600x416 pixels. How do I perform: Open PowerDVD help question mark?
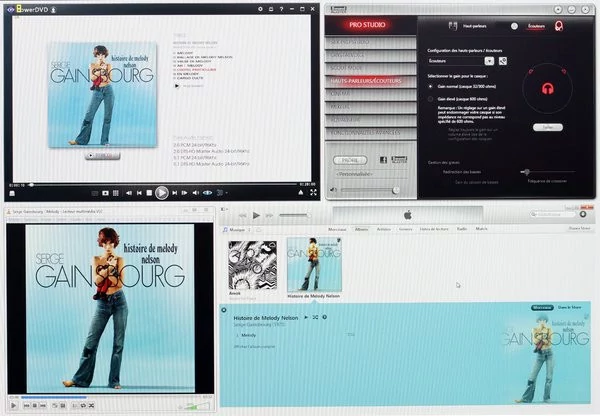(281, 9)
